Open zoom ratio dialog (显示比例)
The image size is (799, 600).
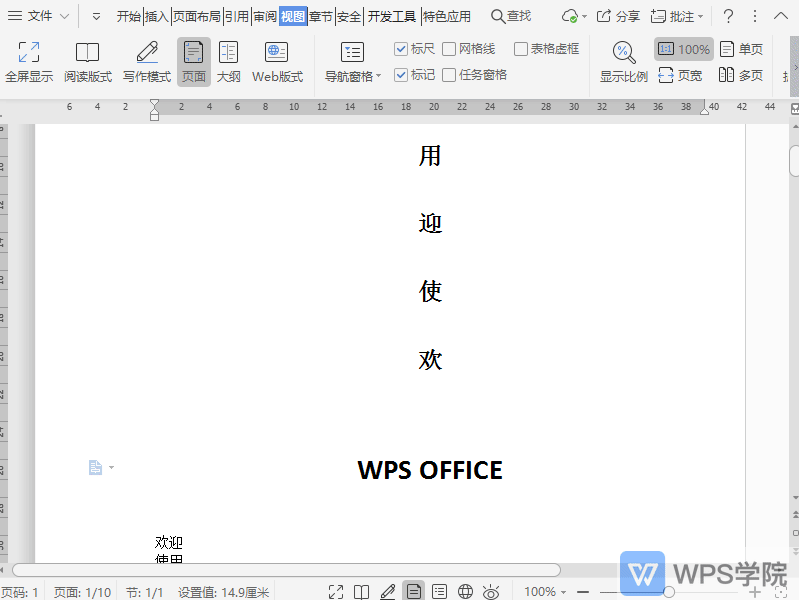click(x=623, y=62)
